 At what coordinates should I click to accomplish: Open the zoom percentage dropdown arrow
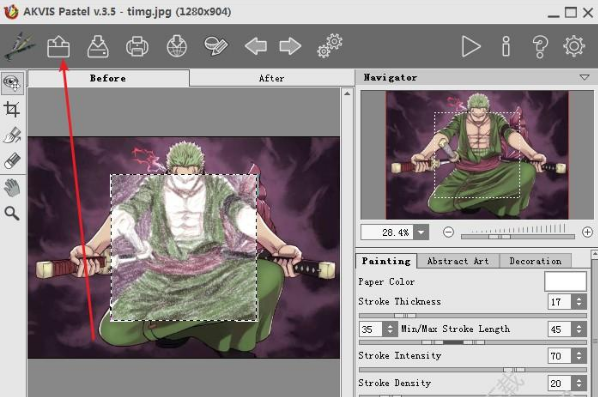pyautogui.click(x=421, y=232)
